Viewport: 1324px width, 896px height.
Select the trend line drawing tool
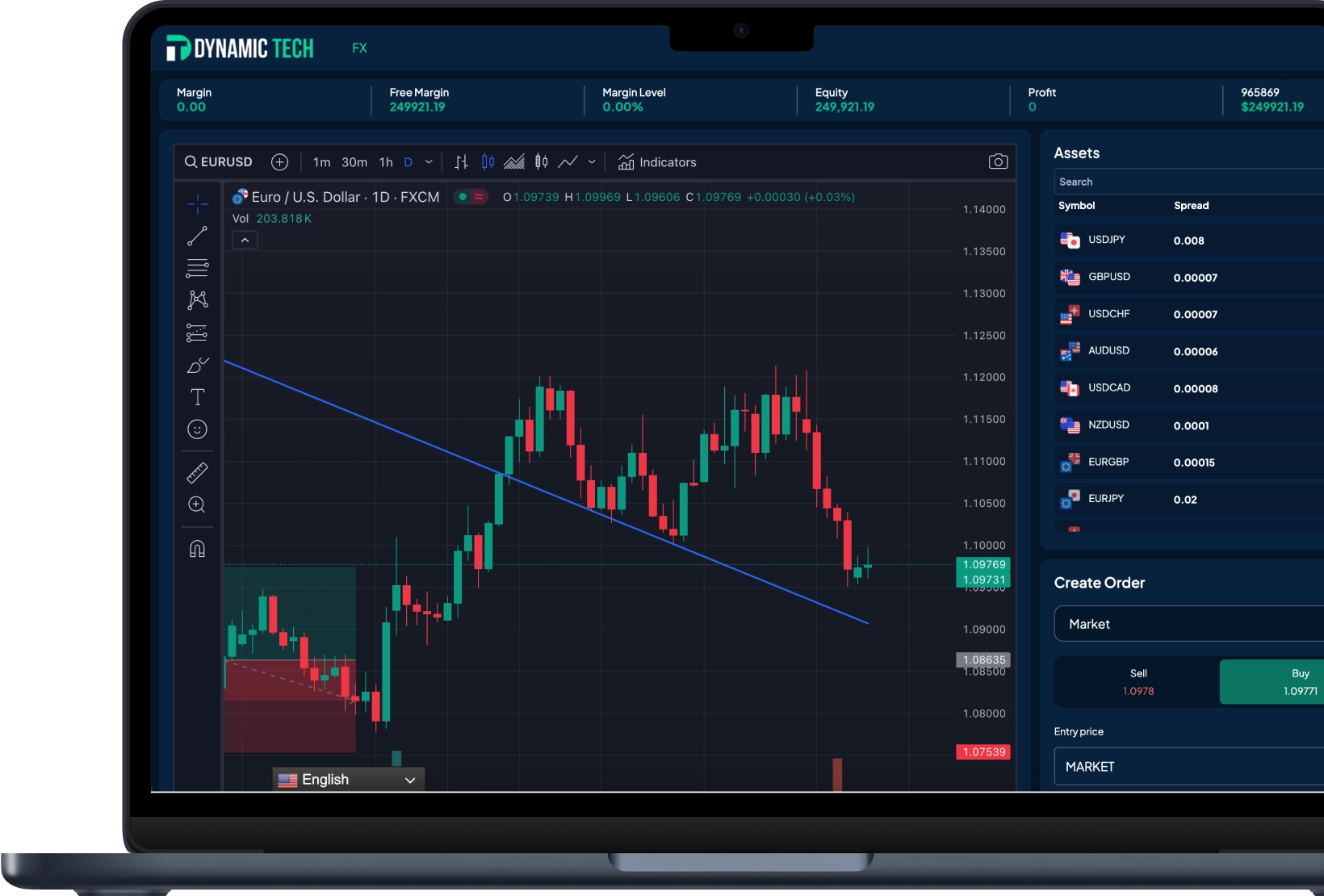(x=197, y=236)
